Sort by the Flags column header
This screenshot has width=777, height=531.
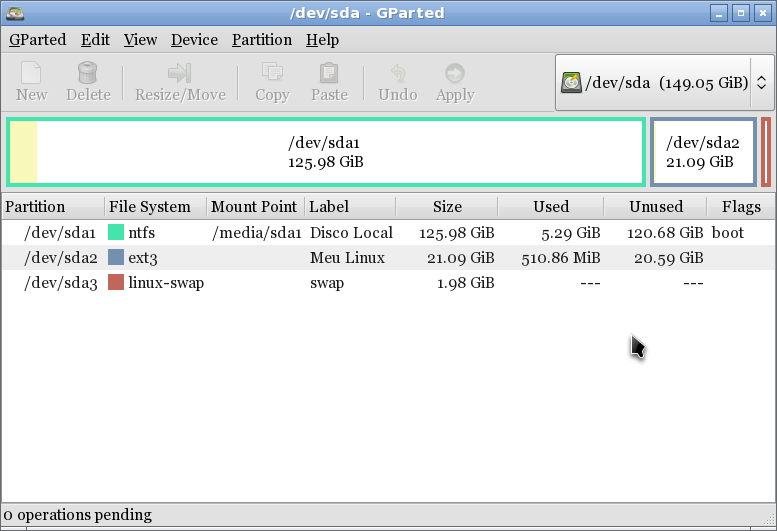(x=741, y=207)
